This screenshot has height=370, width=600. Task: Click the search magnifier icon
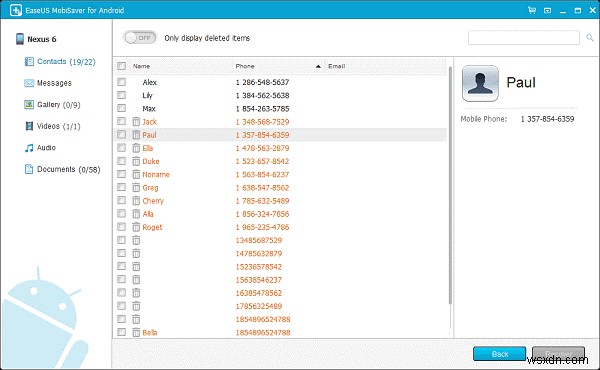(x=590, y=37)
